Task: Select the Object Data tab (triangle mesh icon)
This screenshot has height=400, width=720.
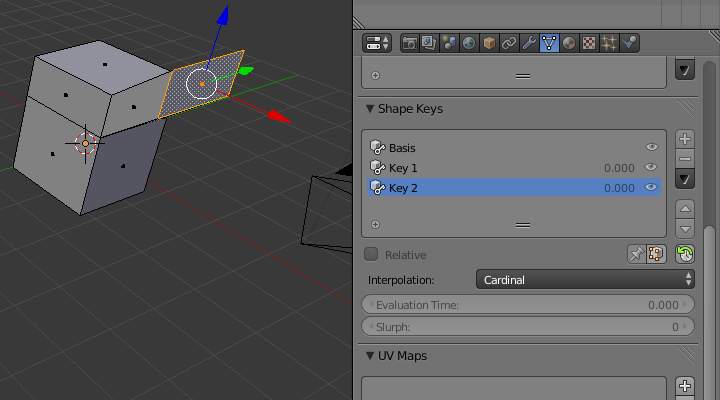Action: tap(549, 43)
